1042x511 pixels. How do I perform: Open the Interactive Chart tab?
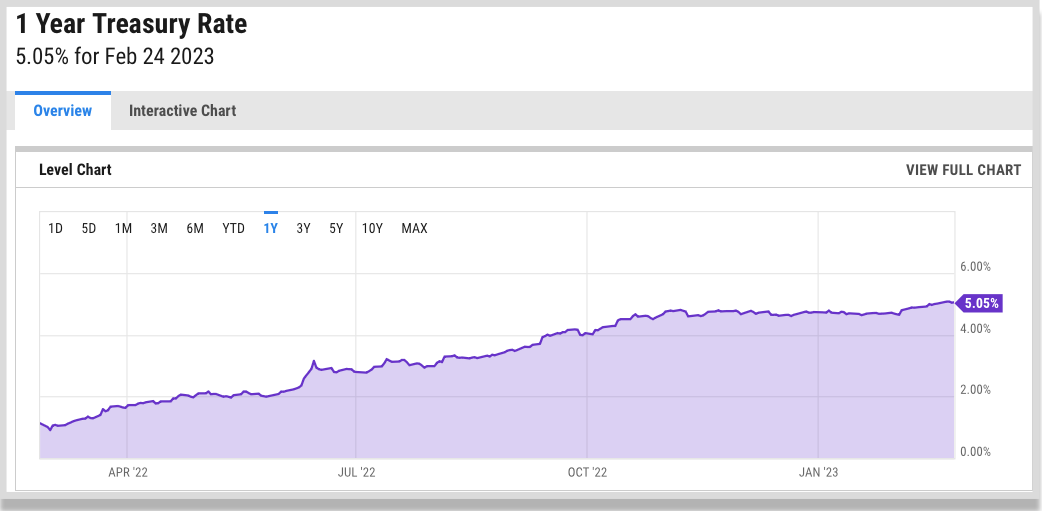coord(182,110)
